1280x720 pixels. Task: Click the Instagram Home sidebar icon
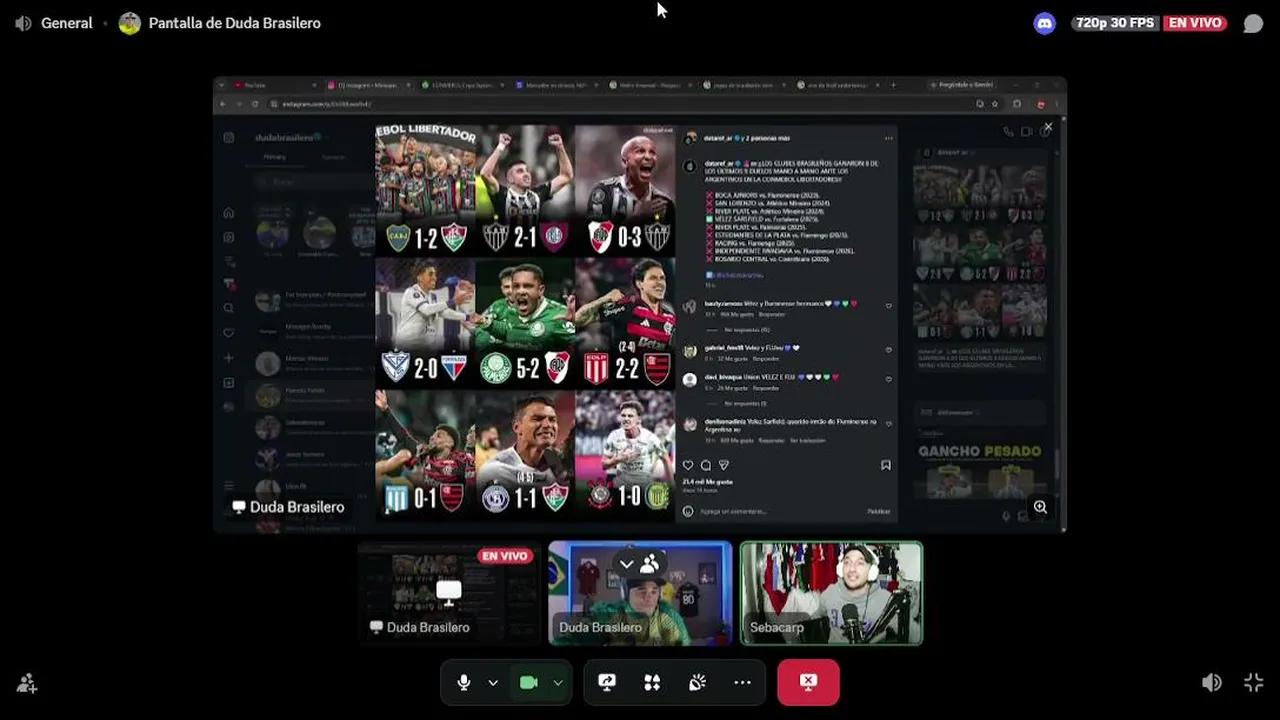[229, 213]
